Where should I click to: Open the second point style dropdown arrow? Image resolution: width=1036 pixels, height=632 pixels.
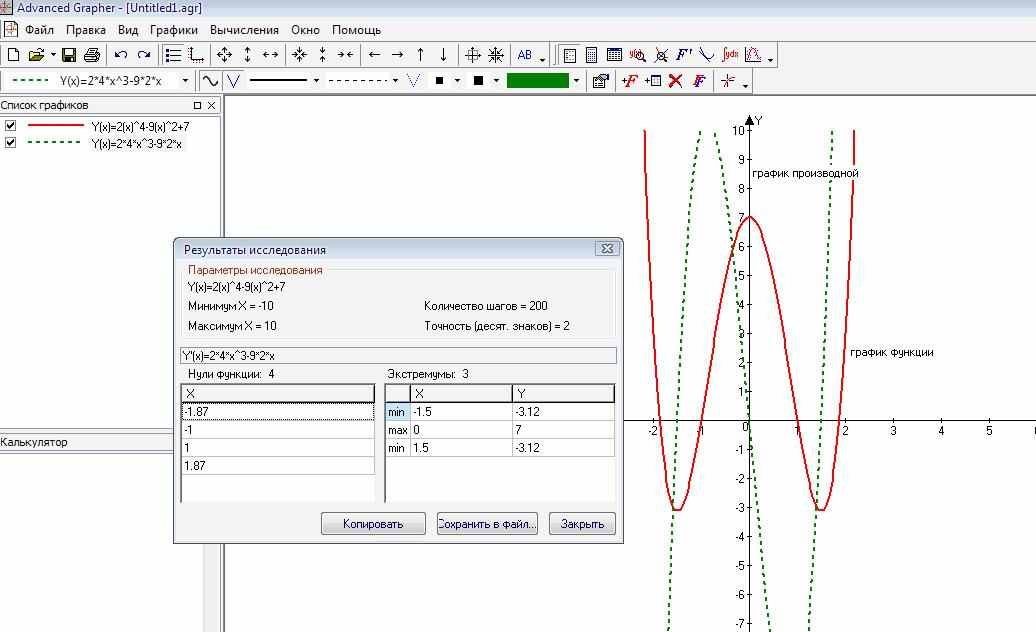coord(496,81)
